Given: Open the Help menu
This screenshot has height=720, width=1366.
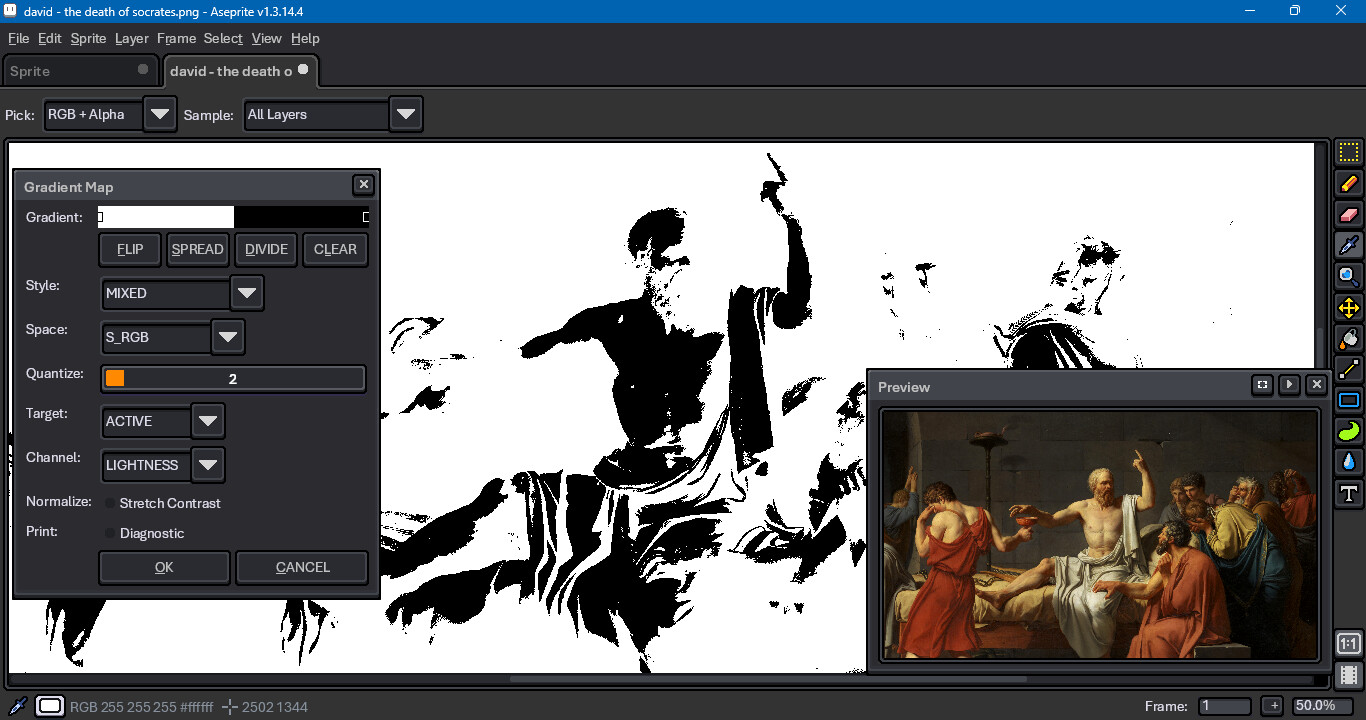Looking at the screenshot, I should point(305,38).
